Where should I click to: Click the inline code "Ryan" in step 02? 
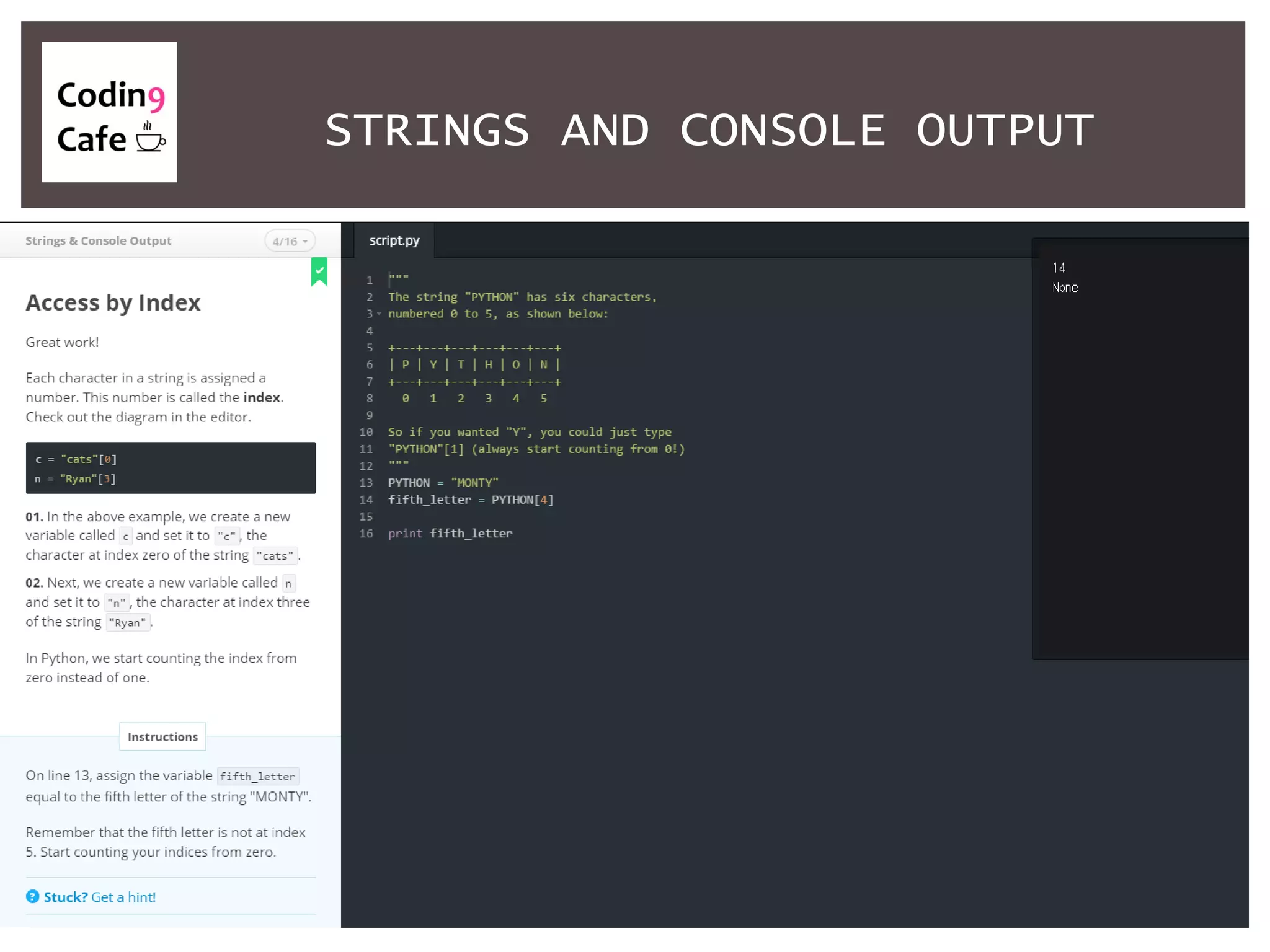pos(127,622)
